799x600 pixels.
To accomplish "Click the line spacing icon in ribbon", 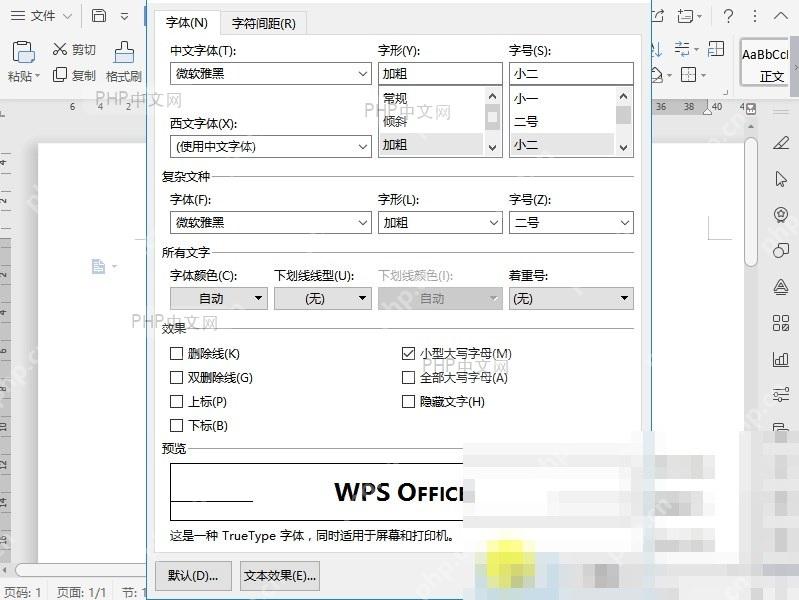I will coord(682,49).
